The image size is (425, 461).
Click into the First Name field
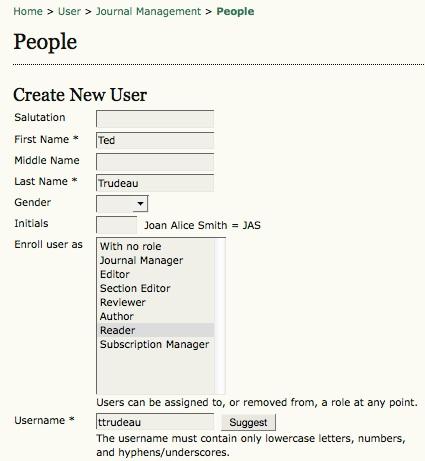(155, 140)
